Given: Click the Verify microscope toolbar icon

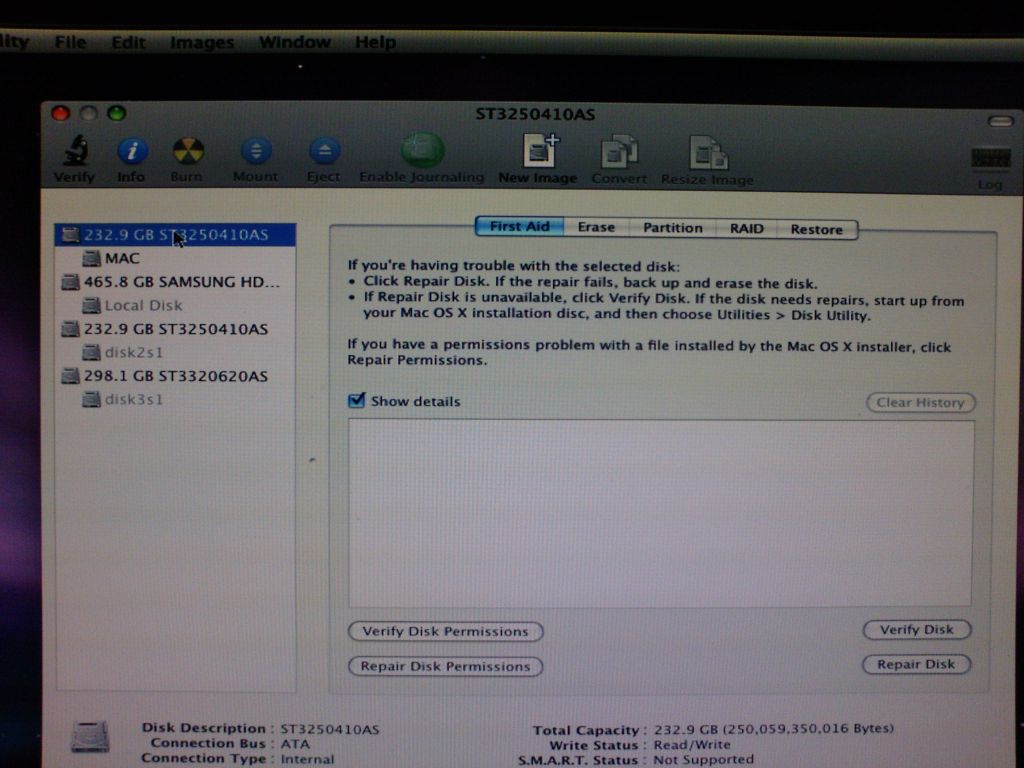Looking at the screenshot, I should [75, 152].
